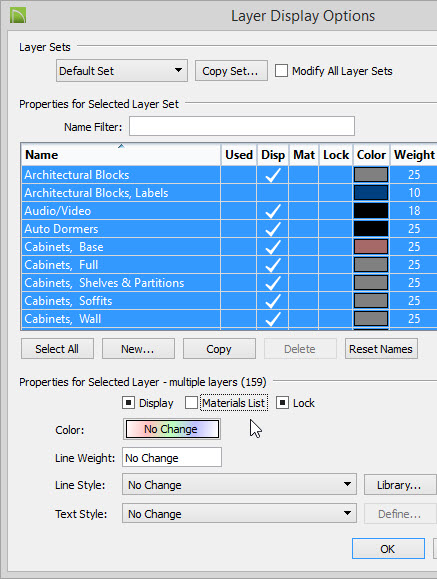Screen dimensions: 437x579
Task: Toggle Disp checkmark for Audio/Video layer
Action: pyautogui.click(x=273, y=211)
